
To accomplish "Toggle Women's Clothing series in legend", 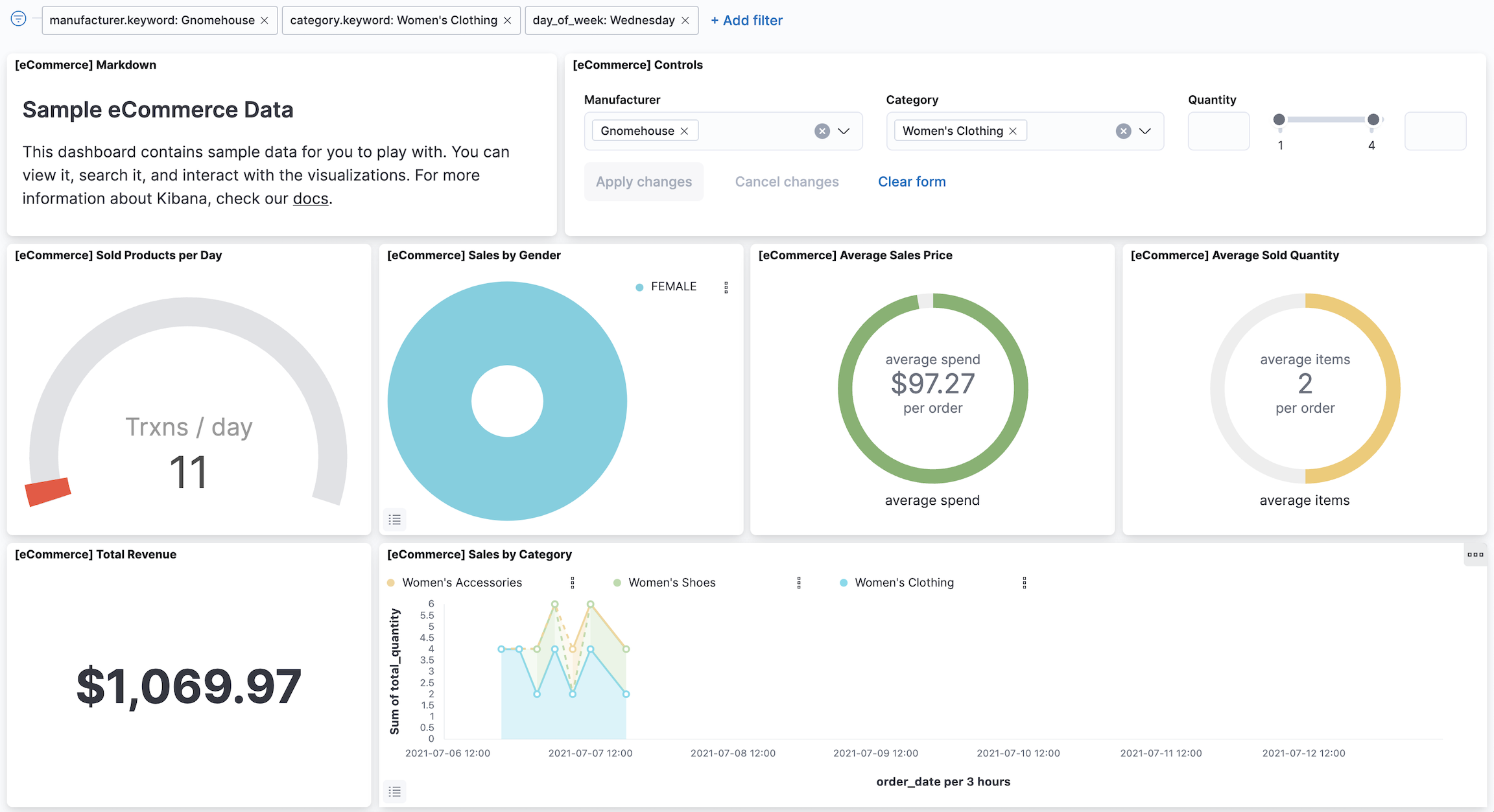I will coord(904,583).
